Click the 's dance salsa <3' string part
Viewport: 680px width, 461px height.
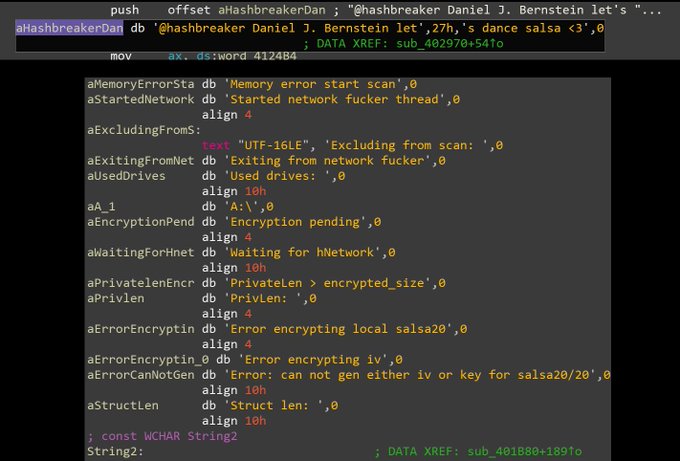[x=526, y=28]
